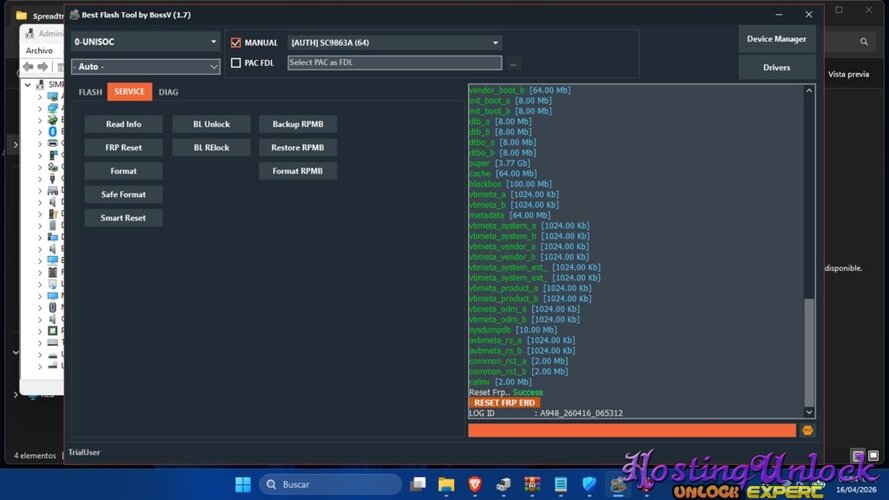Screen dimensions: 889x500
Task: Uncheck the MANUAL checkbox
Action: point(236,43)
